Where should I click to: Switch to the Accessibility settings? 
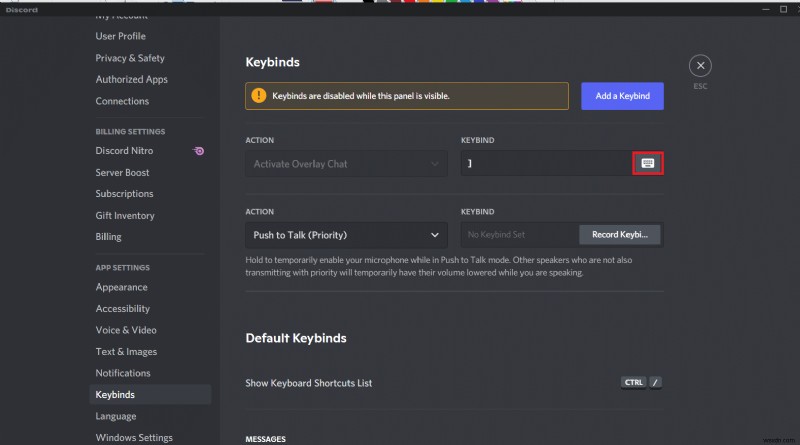coord(123,309)
